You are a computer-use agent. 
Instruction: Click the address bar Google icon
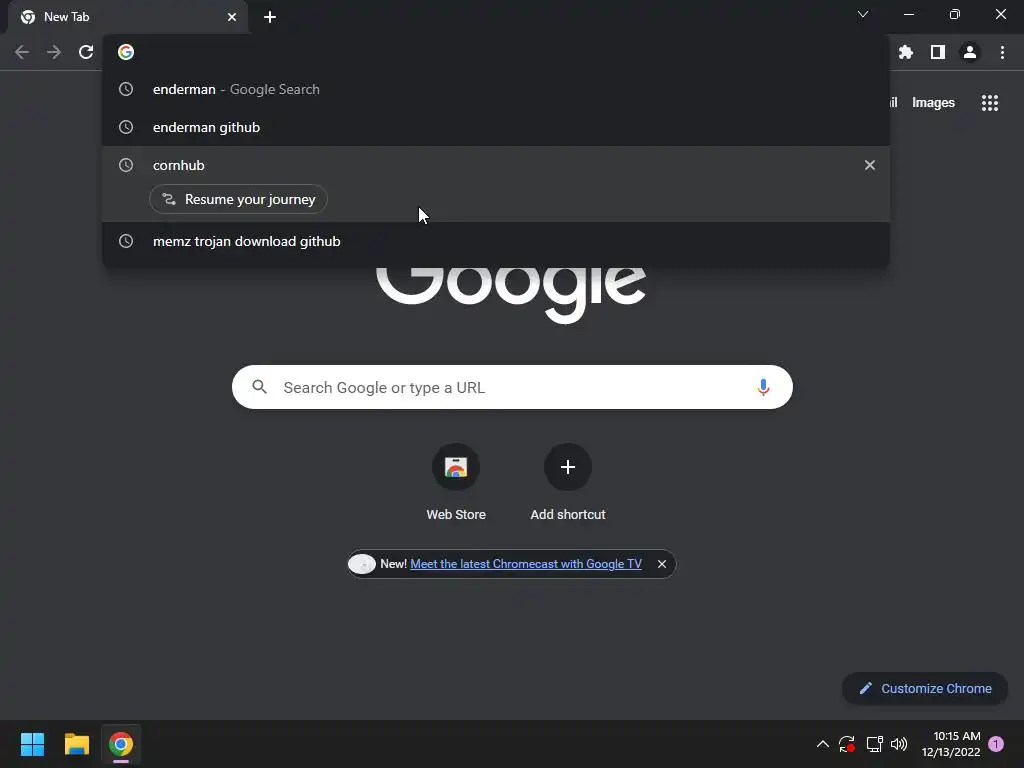(126, 52)
